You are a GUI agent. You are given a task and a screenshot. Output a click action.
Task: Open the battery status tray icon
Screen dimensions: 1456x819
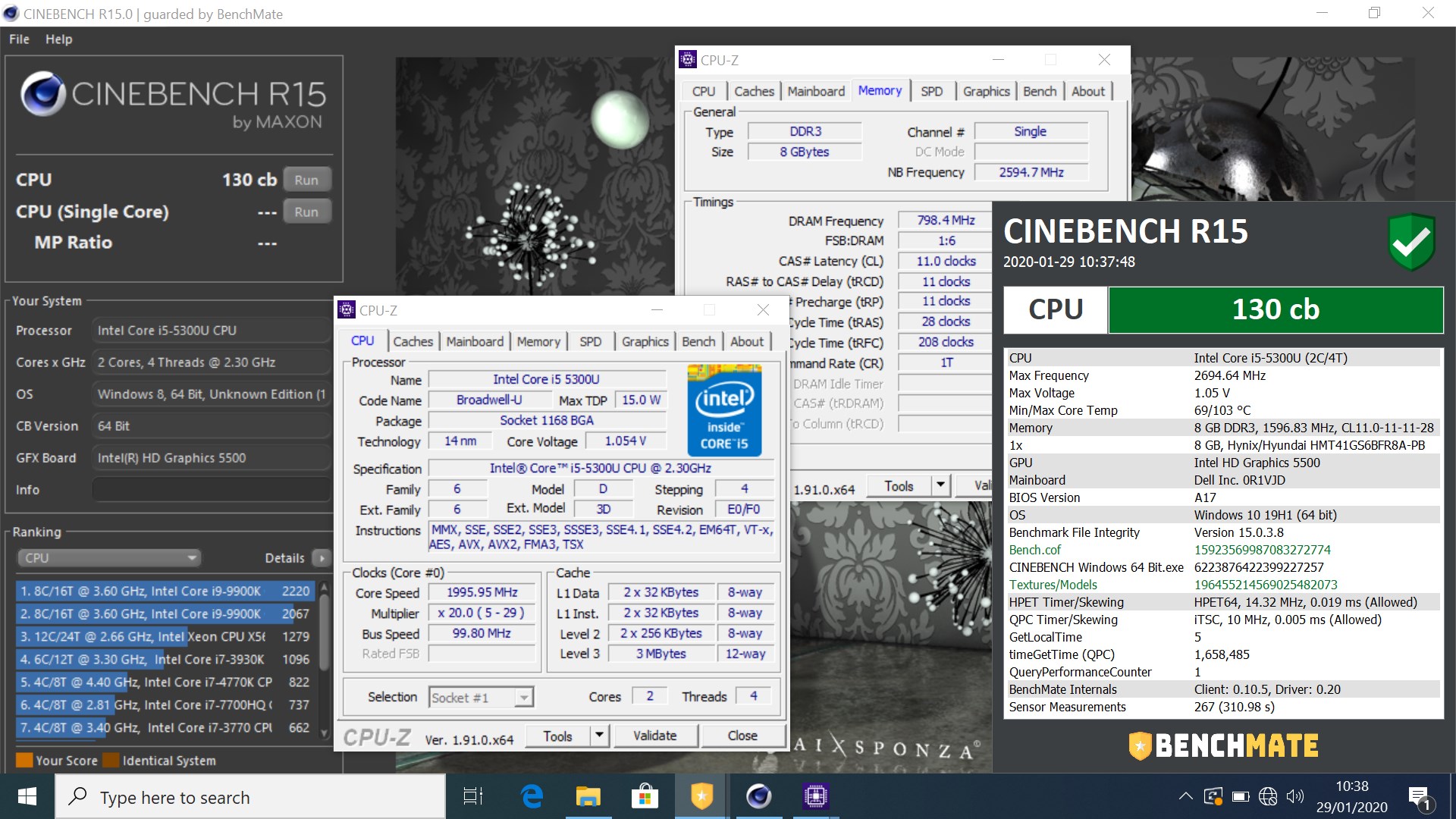pyautogui.click(x=1241, y=796)
